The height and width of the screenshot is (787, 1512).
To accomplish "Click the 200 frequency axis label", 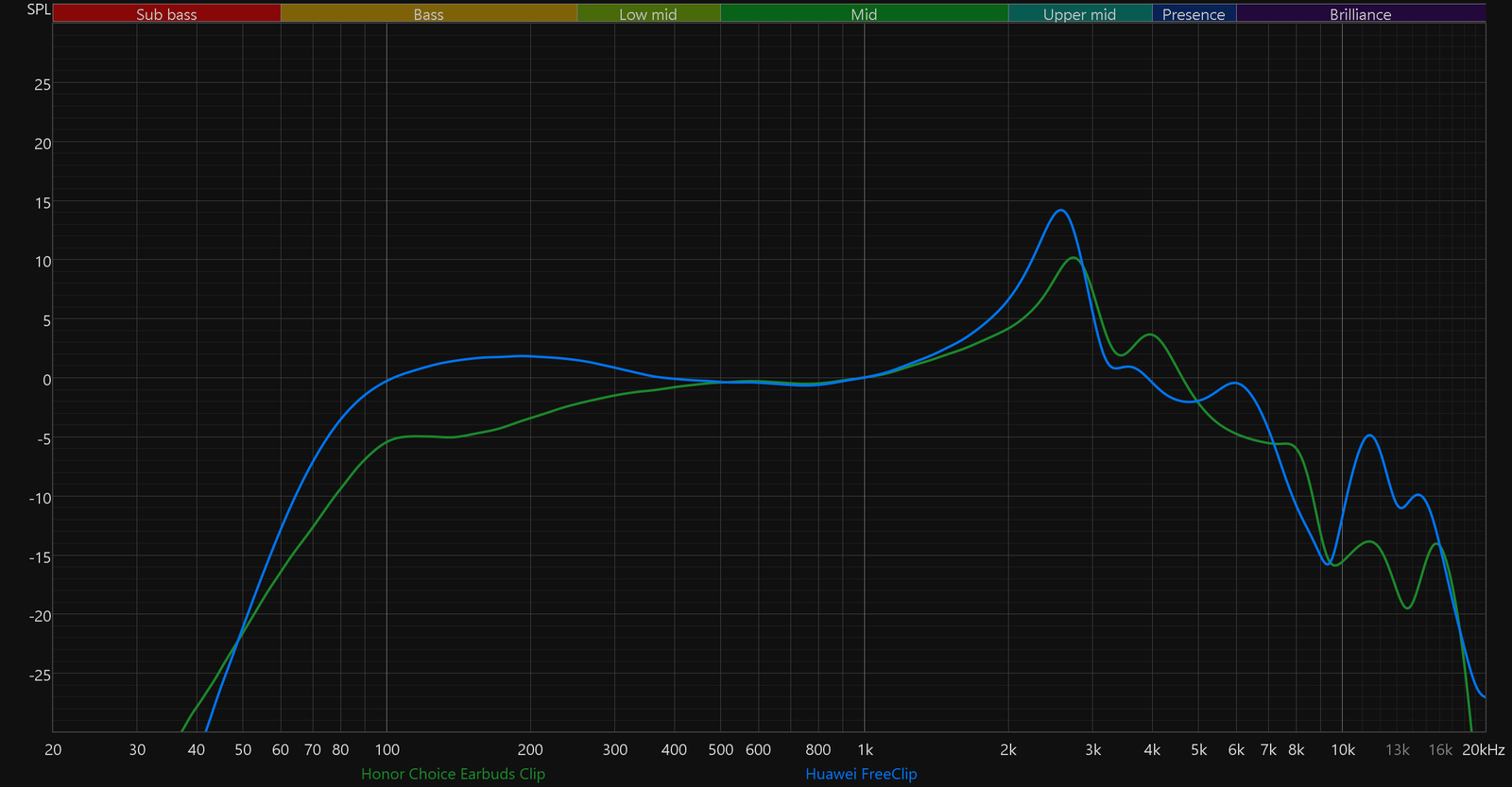I will coord(530,750).
